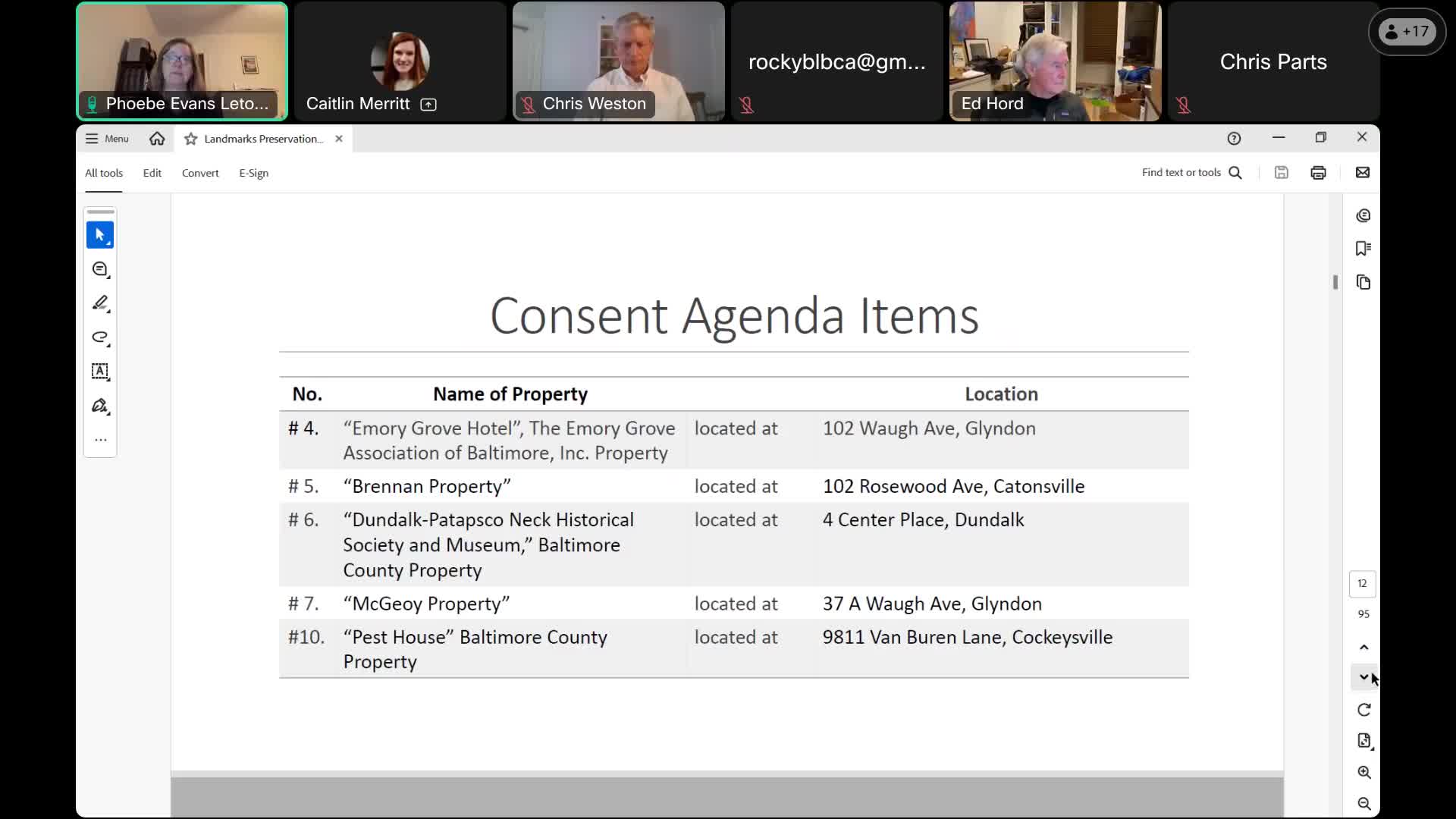The width and height of the screenshot is (1456, 819).
Task: Click the E-Sign option
Action: tap(253, 173)
